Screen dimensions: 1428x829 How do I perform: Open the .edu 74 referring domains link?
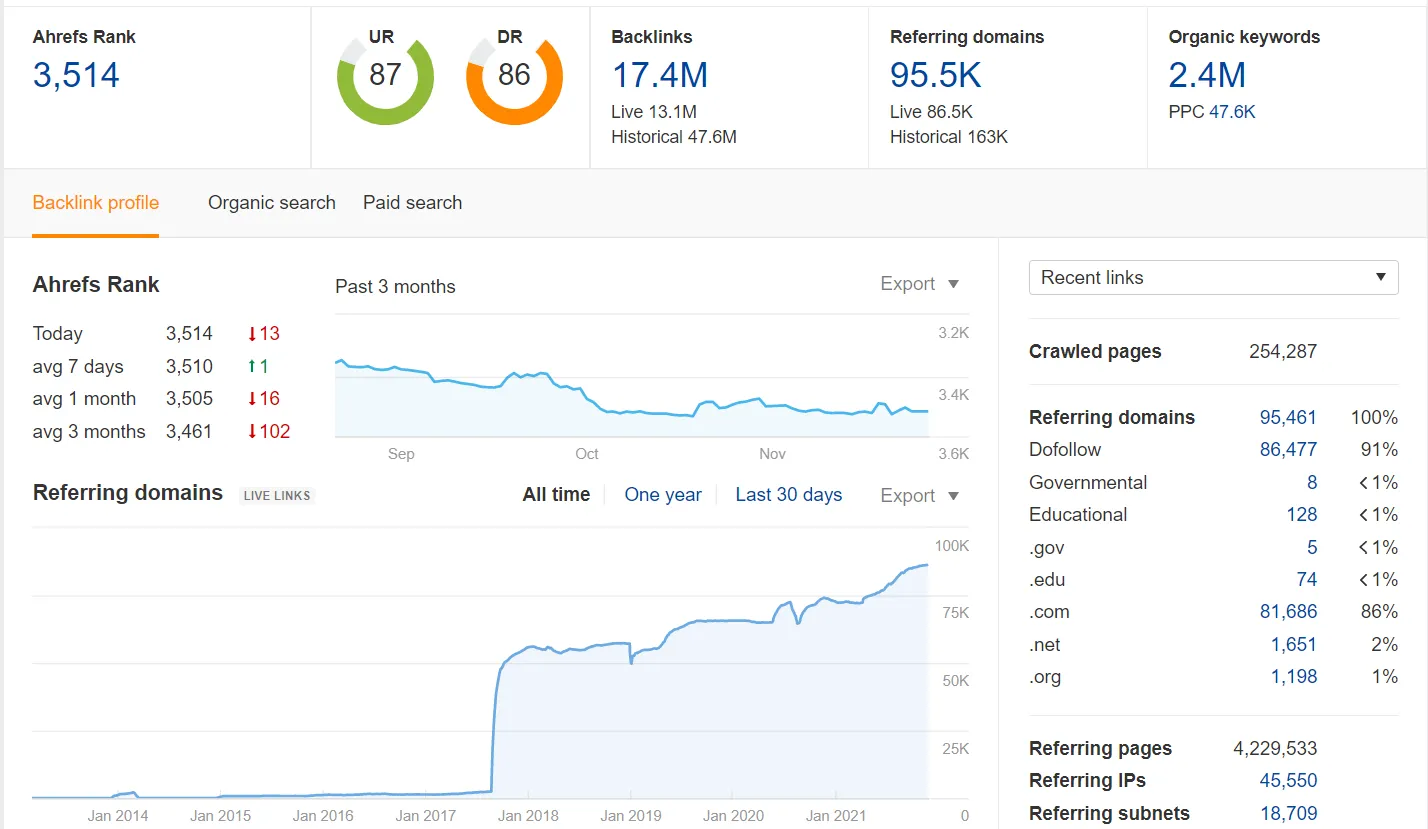[1306, 580]
